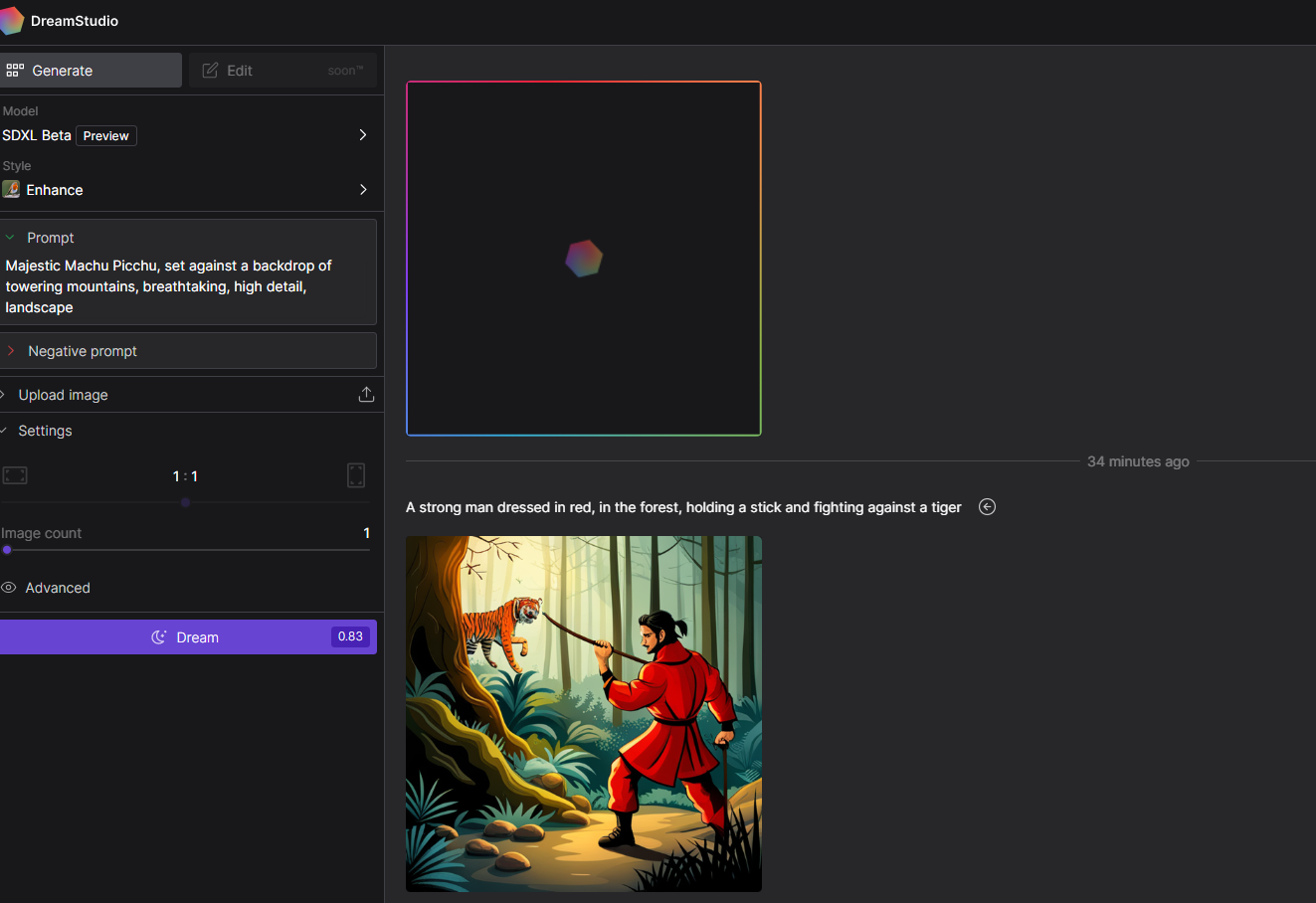Select the portrait aspect ratio icon
The image size is (1316, 903).
356,475
